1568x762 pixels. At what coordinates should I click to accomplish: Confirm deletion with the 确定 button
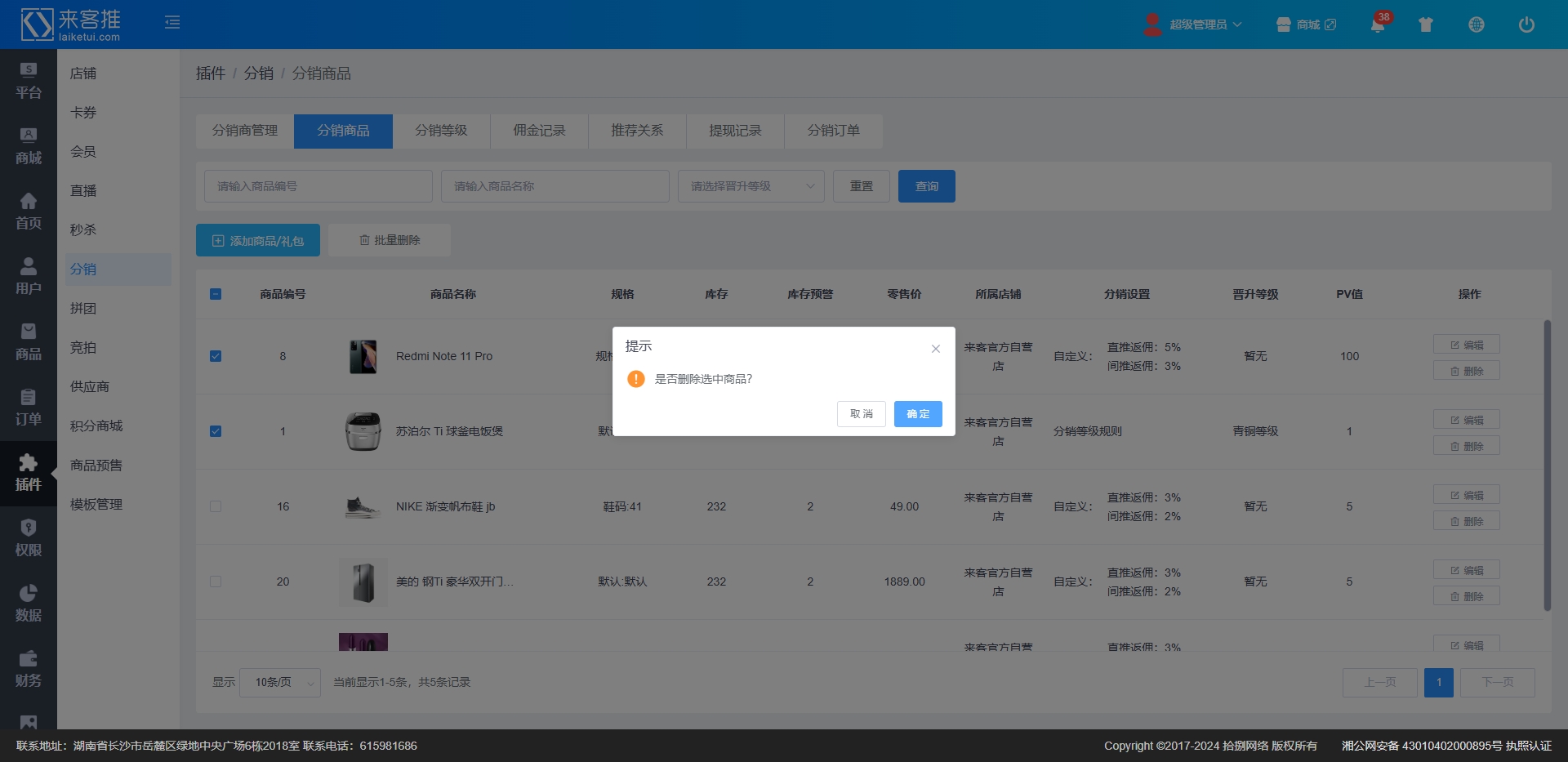coord(917,414)
